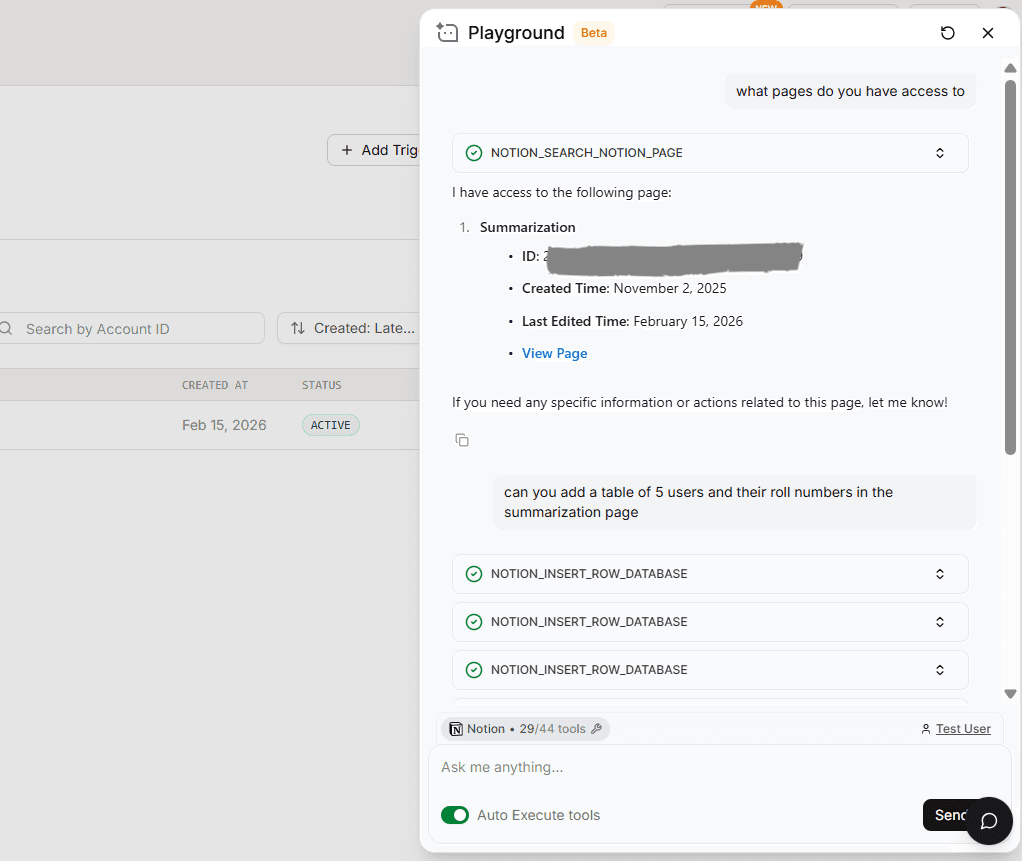The width and height of the screenshot is (1022, 861).
Task: Click the Created Time: November 2, 2025 line
Action: click(624, 288)
